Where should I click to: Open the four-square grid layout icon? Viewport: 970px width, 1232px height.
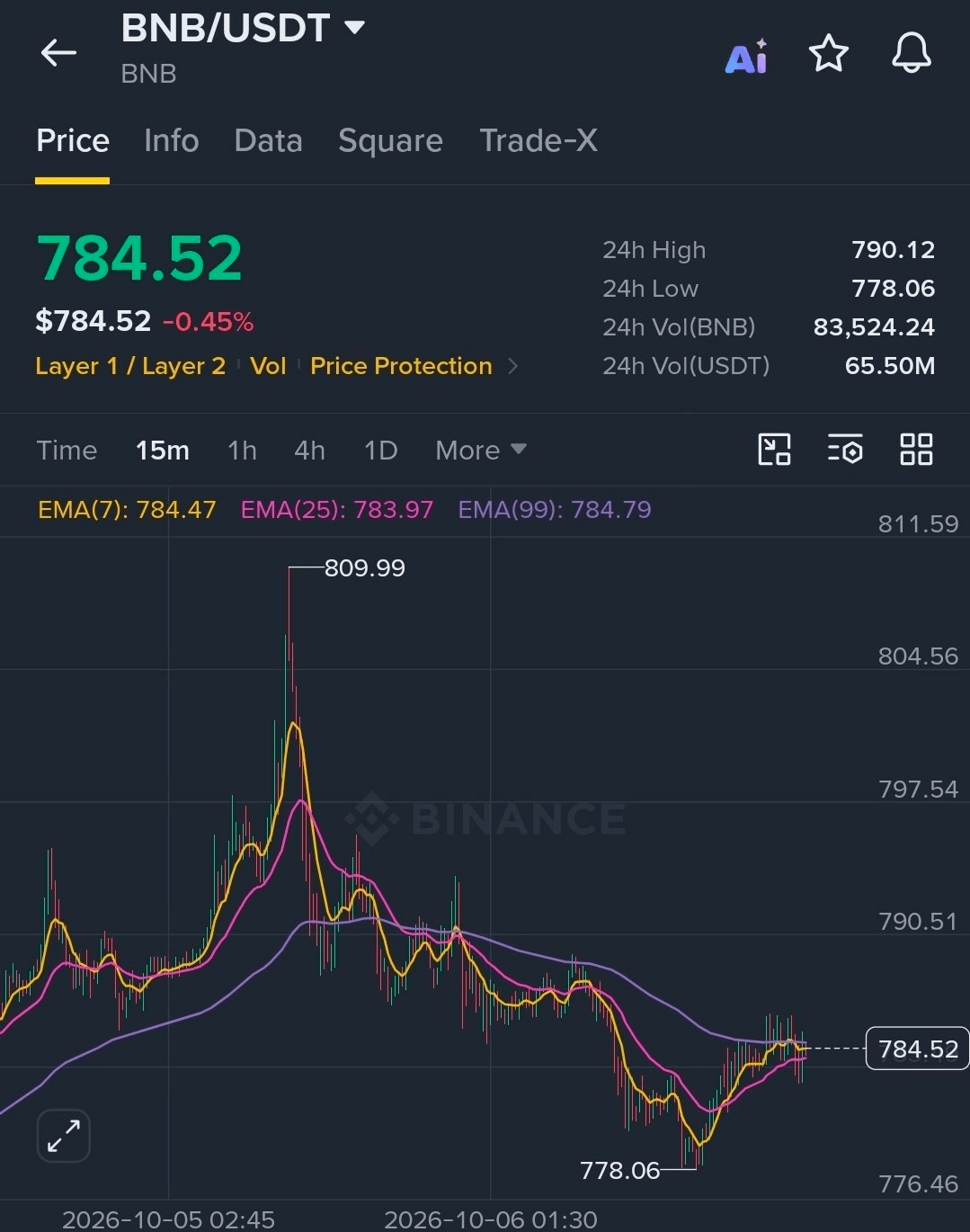(916, 449)
